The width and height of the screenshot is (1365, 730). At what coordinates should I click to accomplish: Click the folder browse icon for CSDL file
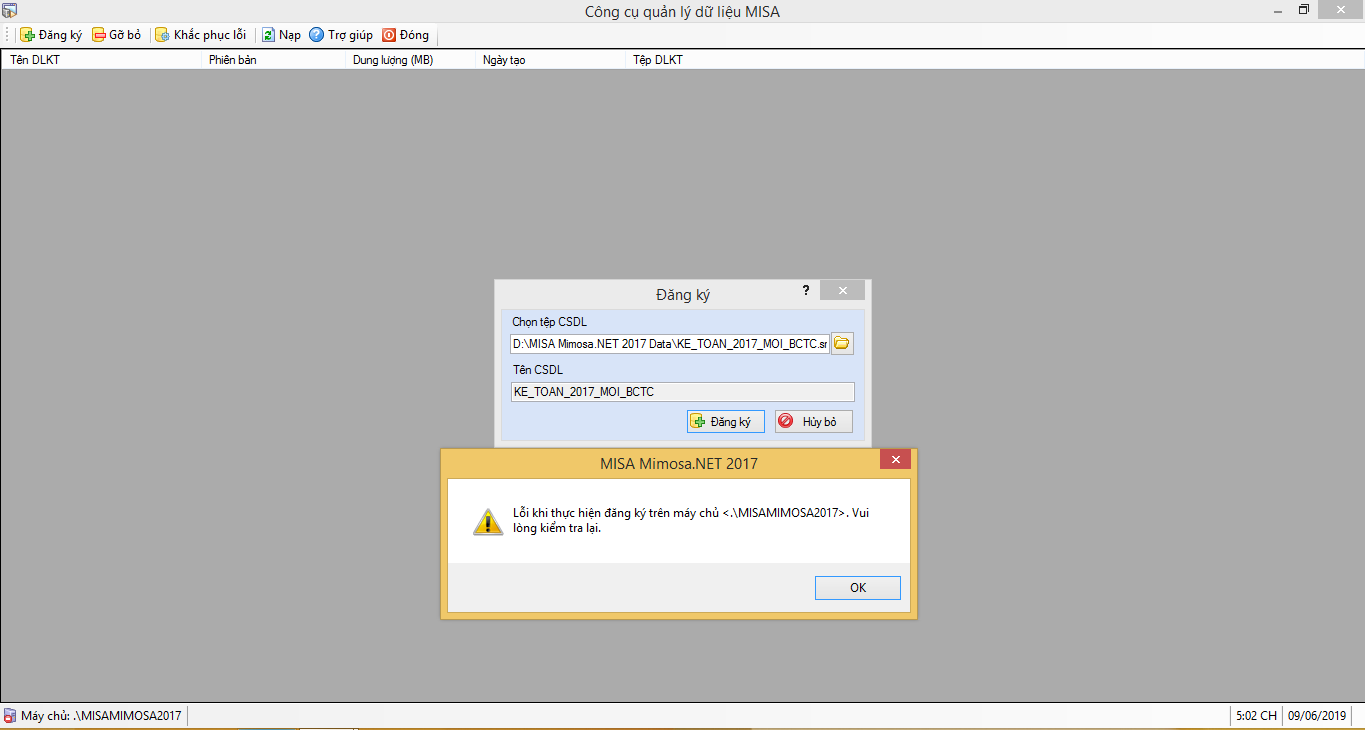[x=842, y=344]
